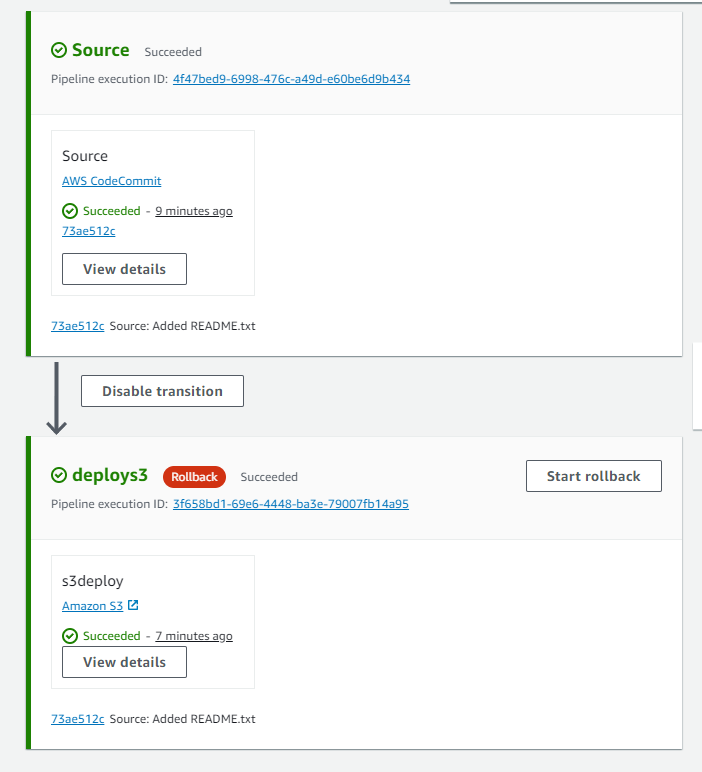Screen dimensions: 702x772
Task: Click the '9 minutes ago' timestamp
Action: (x=194, y=212)
